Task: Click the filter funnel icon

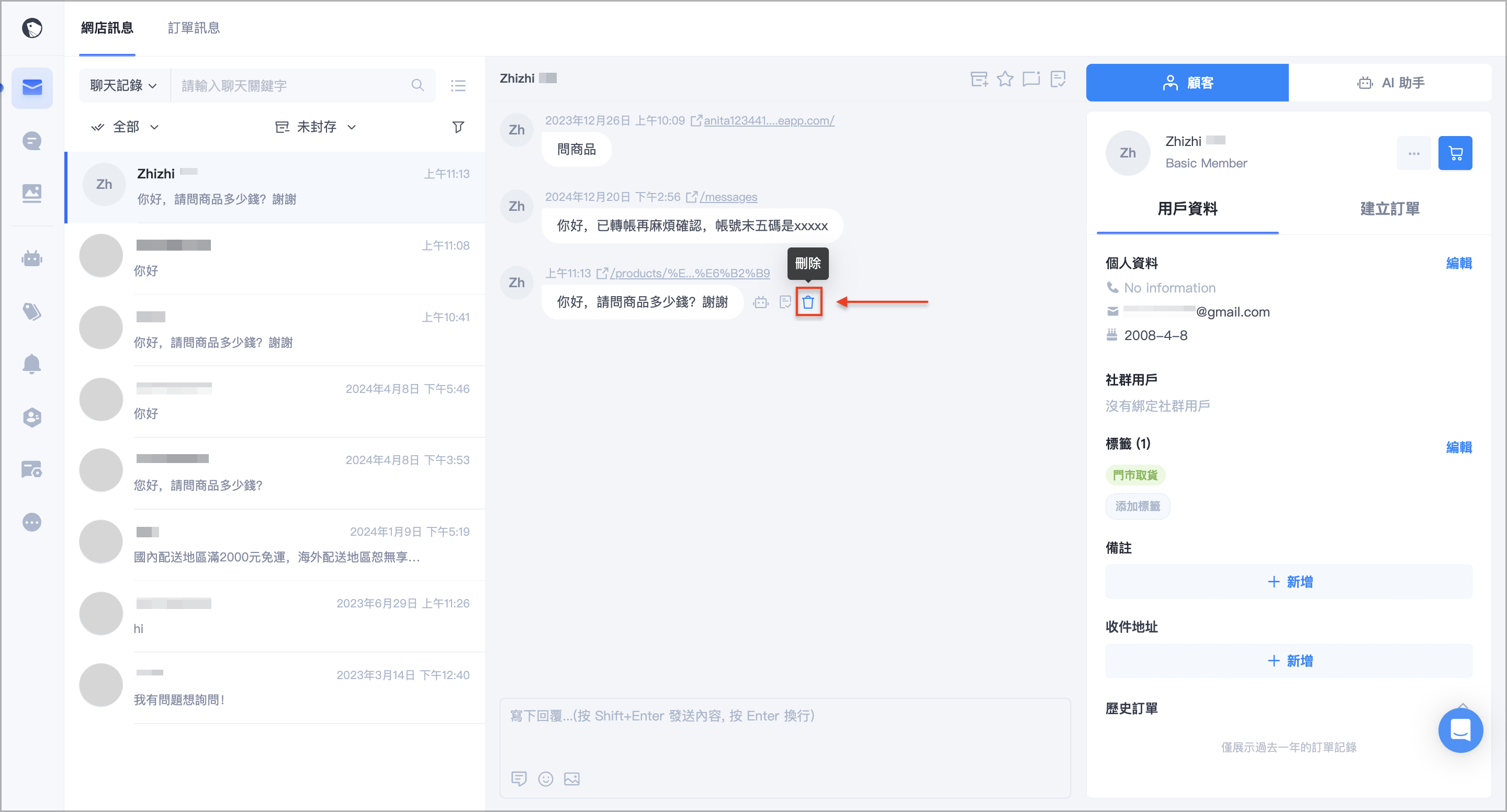Action: [458, 127]
